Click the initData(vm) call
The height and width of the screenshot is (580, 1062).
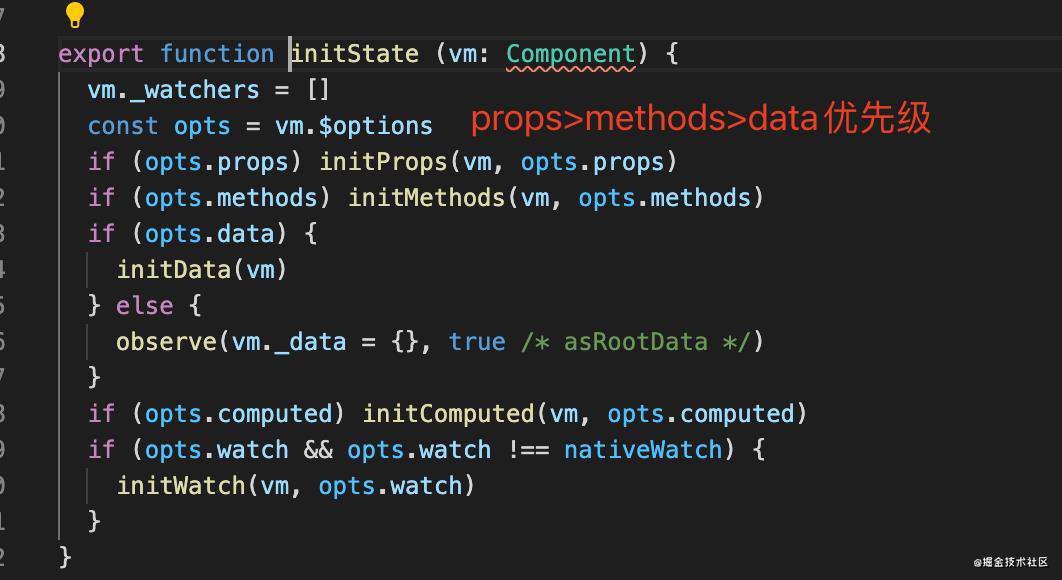203,270
